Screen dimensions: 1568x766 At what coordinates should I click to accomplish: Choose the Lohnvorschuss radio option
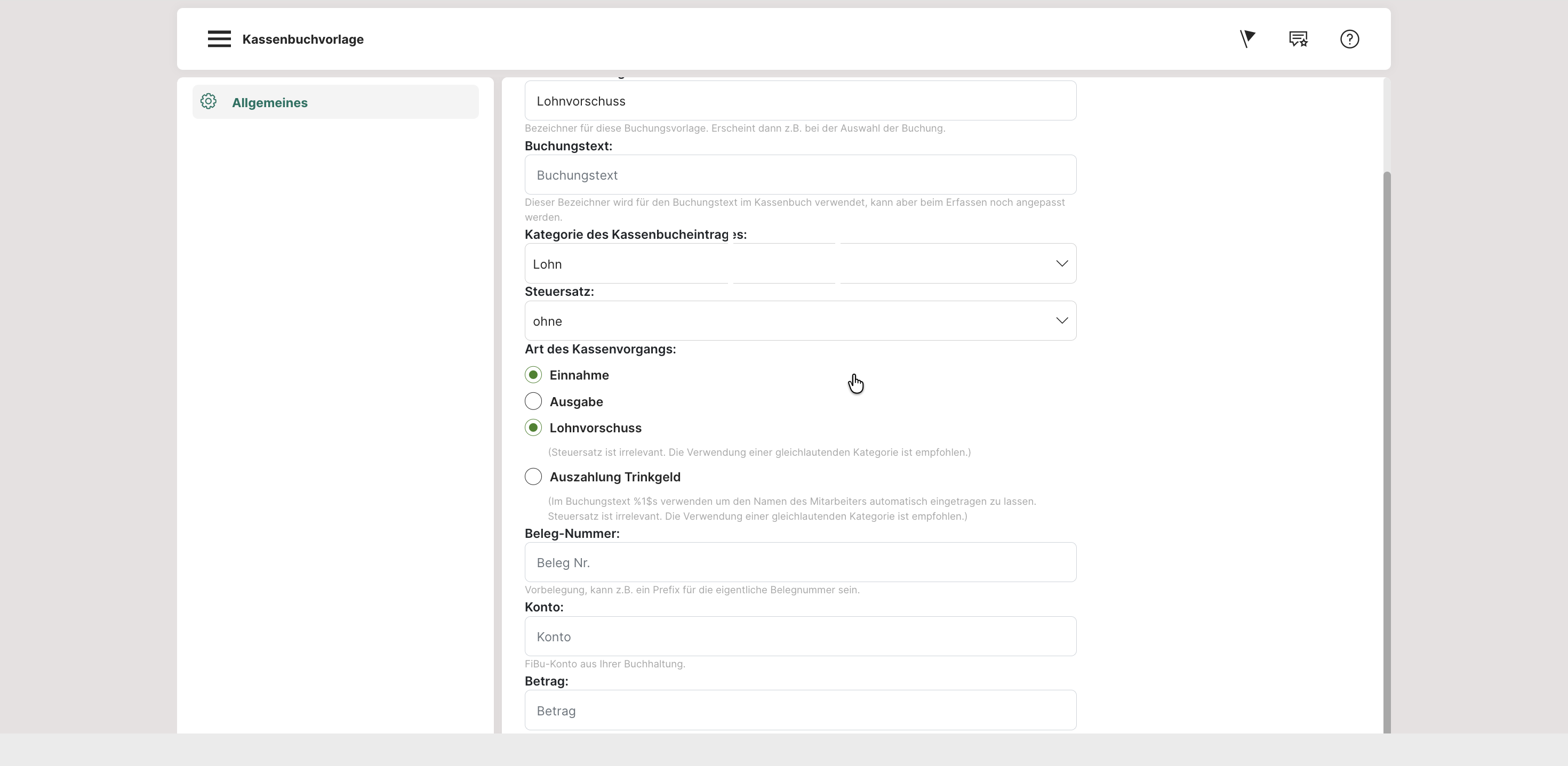click(x=533, y=429)
